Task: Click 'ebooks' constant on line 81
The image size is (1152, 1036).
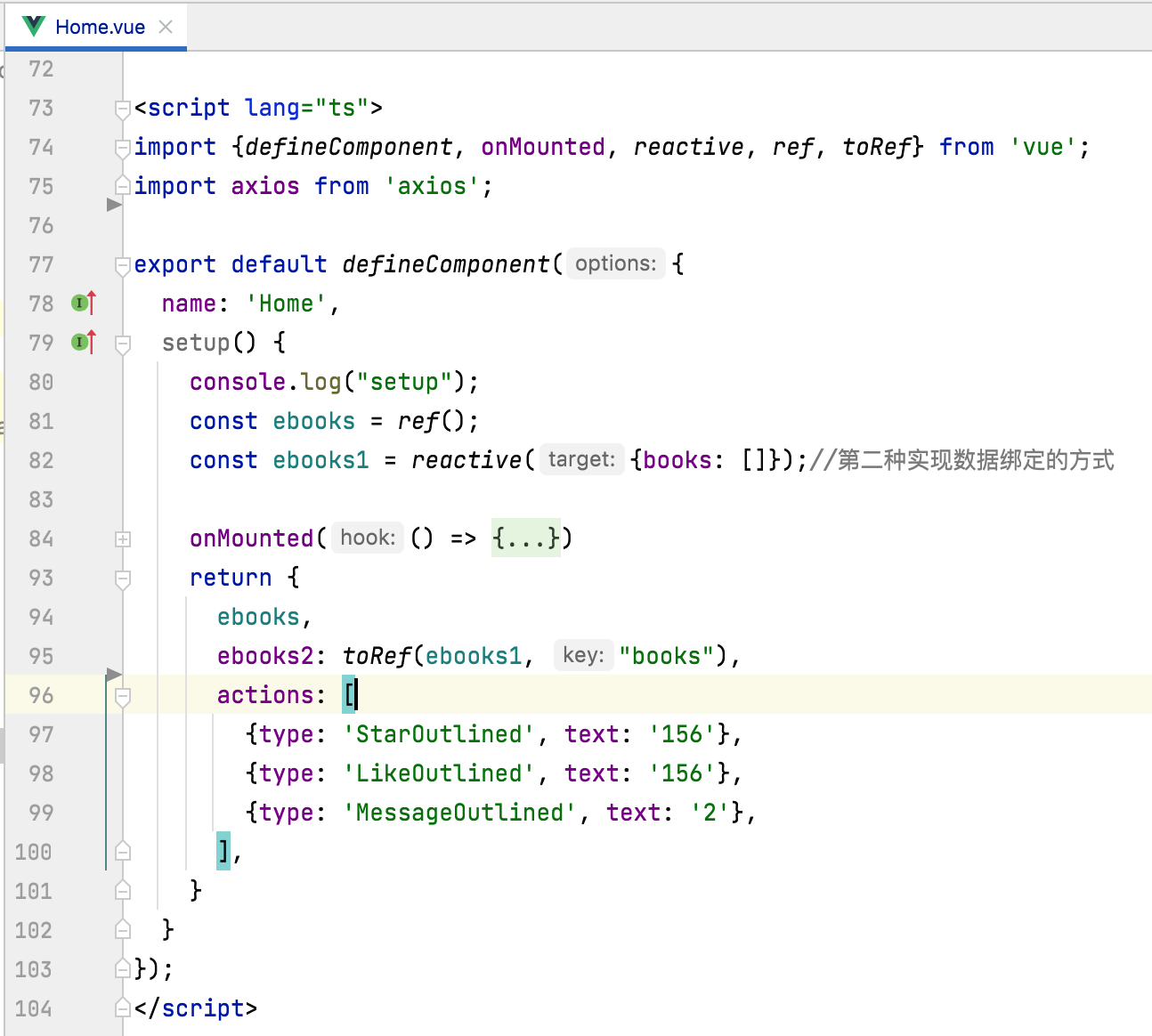Action: click(313, 421)
